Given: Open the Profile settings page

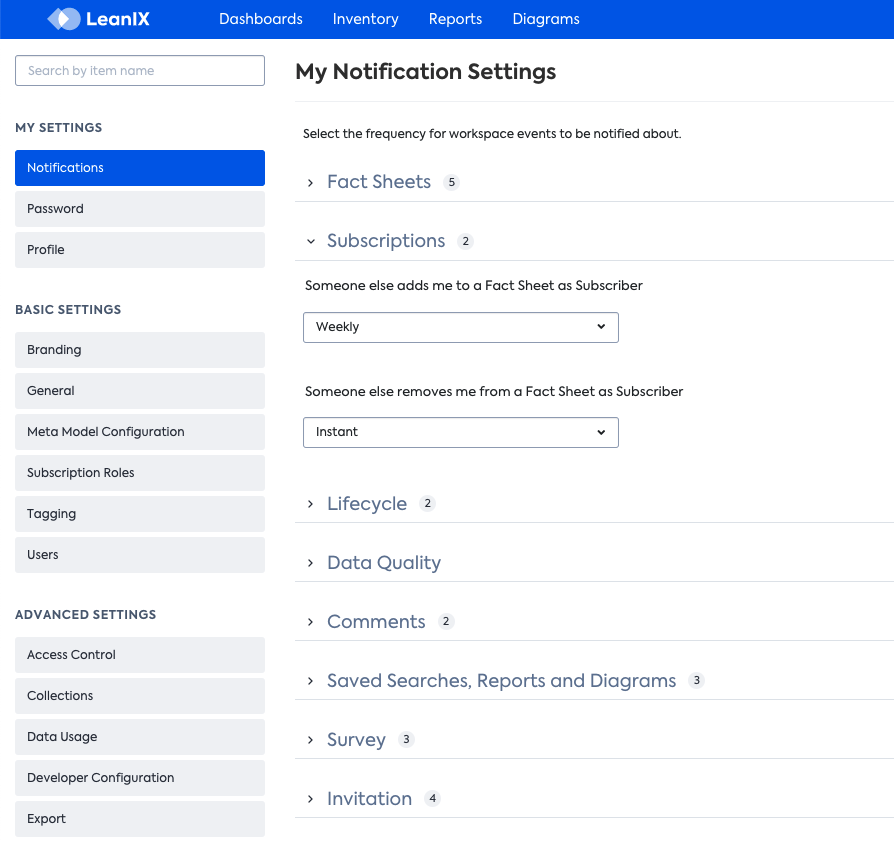Looking at the screenshot, I should (140, 250).
